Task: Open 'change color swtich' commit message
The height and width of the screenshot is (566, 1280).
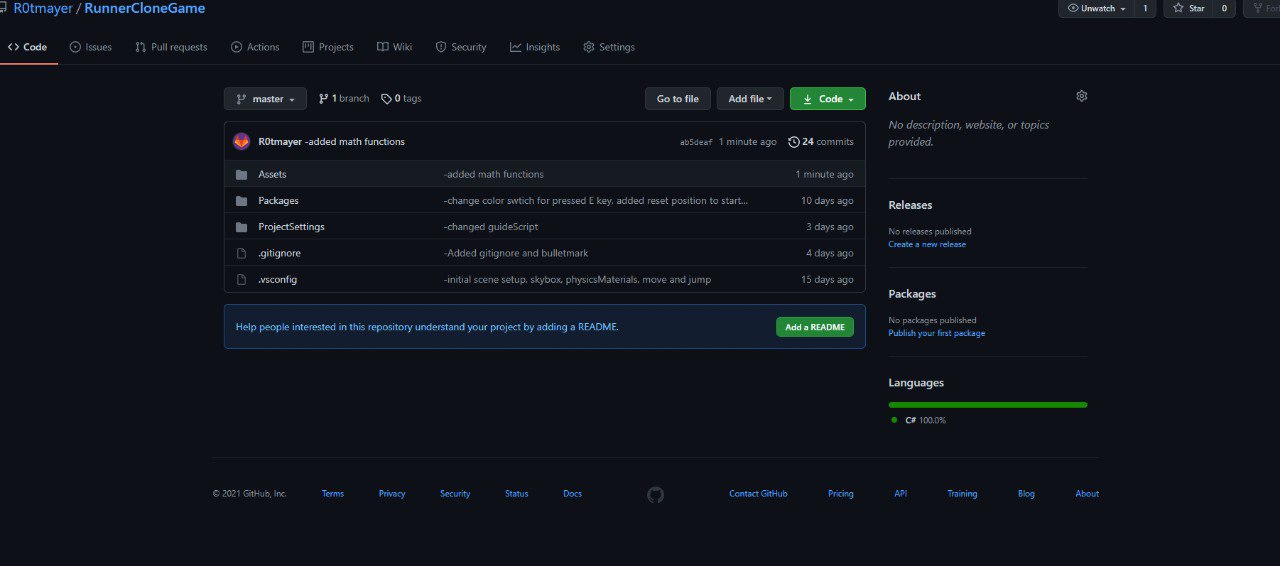Action: point(596,201)
